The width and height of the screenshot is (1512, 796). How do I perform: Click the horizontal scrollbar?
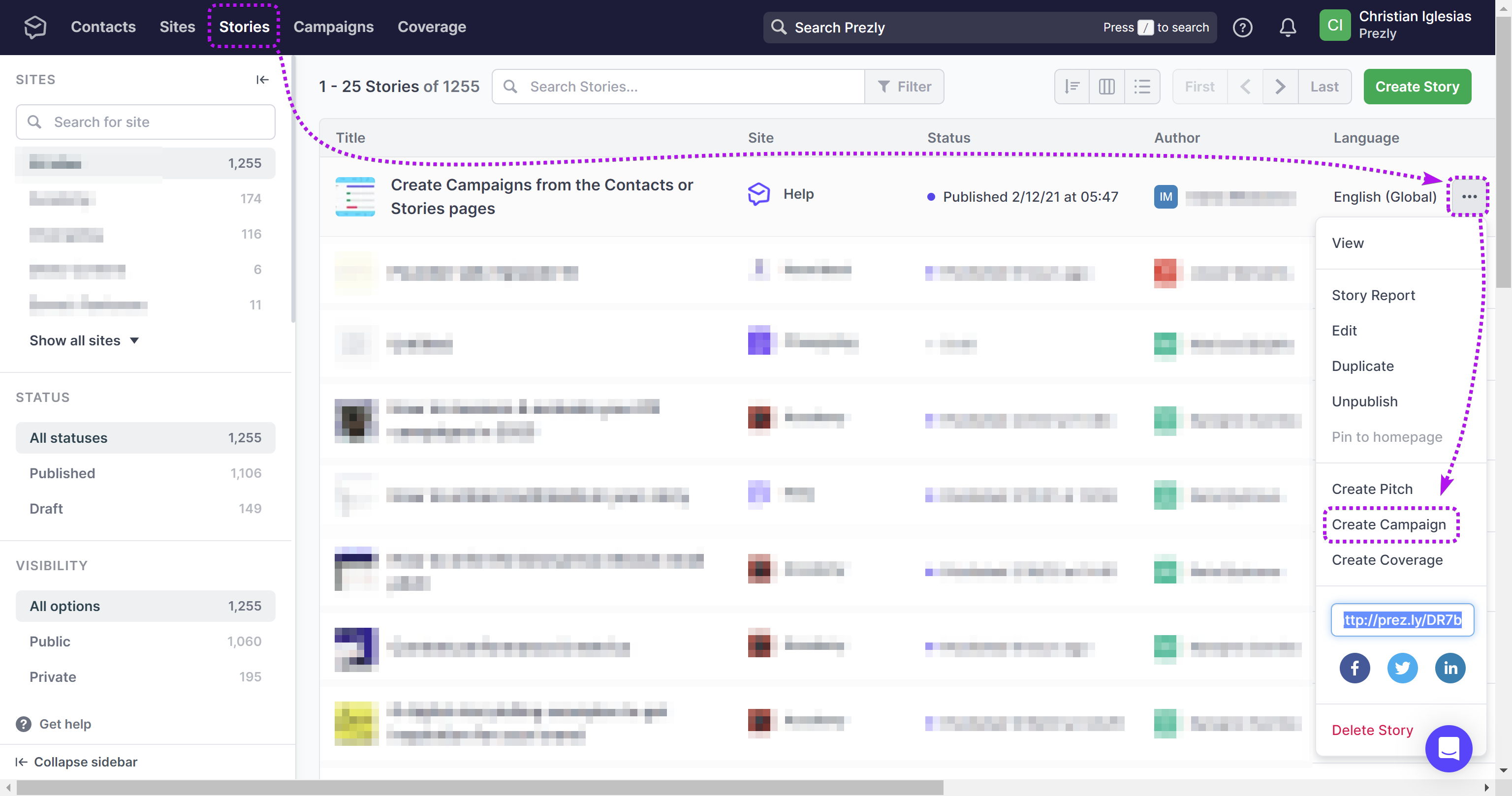(x=479, y=788)
